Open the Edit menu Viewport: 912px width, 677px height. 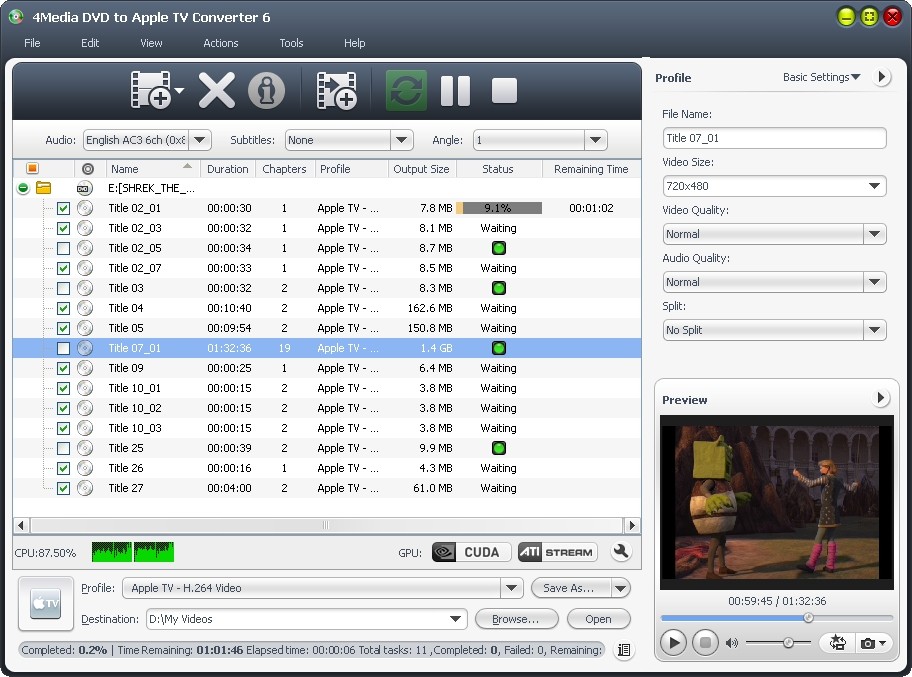pos(90,43)
